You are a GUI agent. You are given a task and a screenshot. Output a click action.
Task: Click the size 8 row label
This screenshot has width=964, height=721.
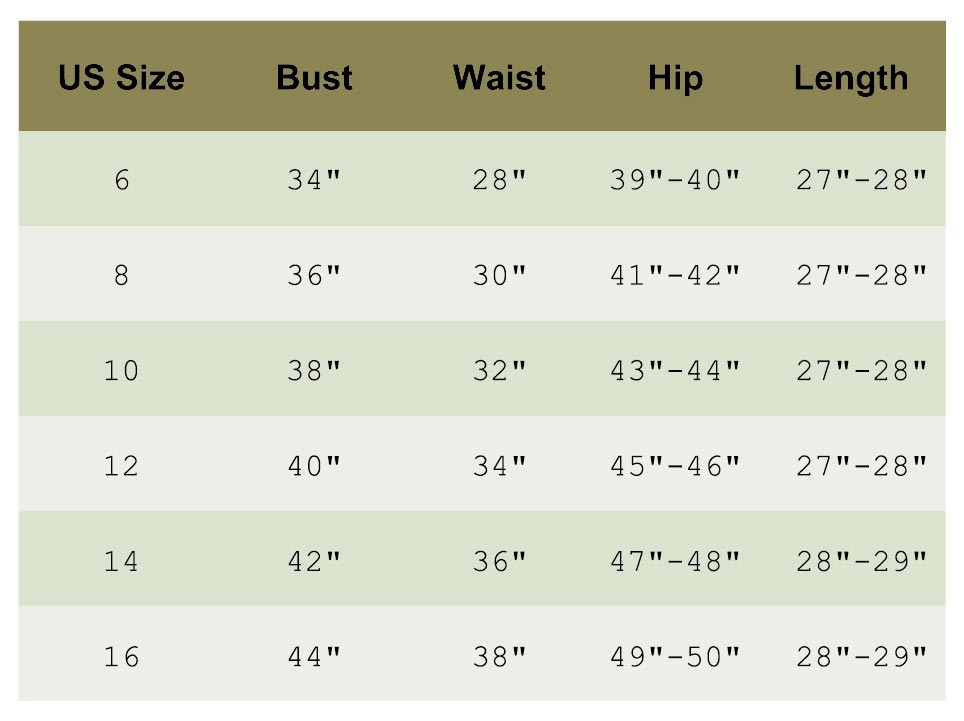pos(121,276)
